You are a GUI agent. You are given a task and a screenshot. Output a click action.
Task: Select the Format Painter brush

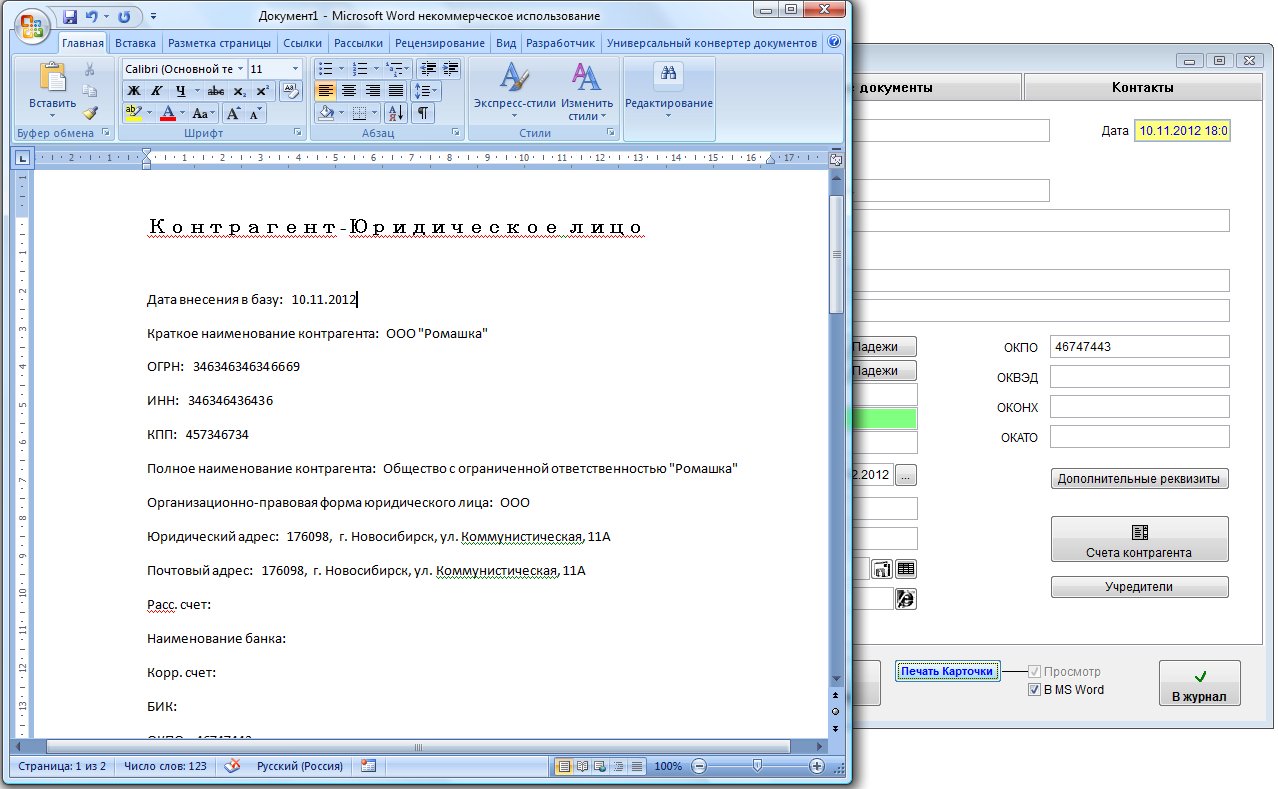89,113
